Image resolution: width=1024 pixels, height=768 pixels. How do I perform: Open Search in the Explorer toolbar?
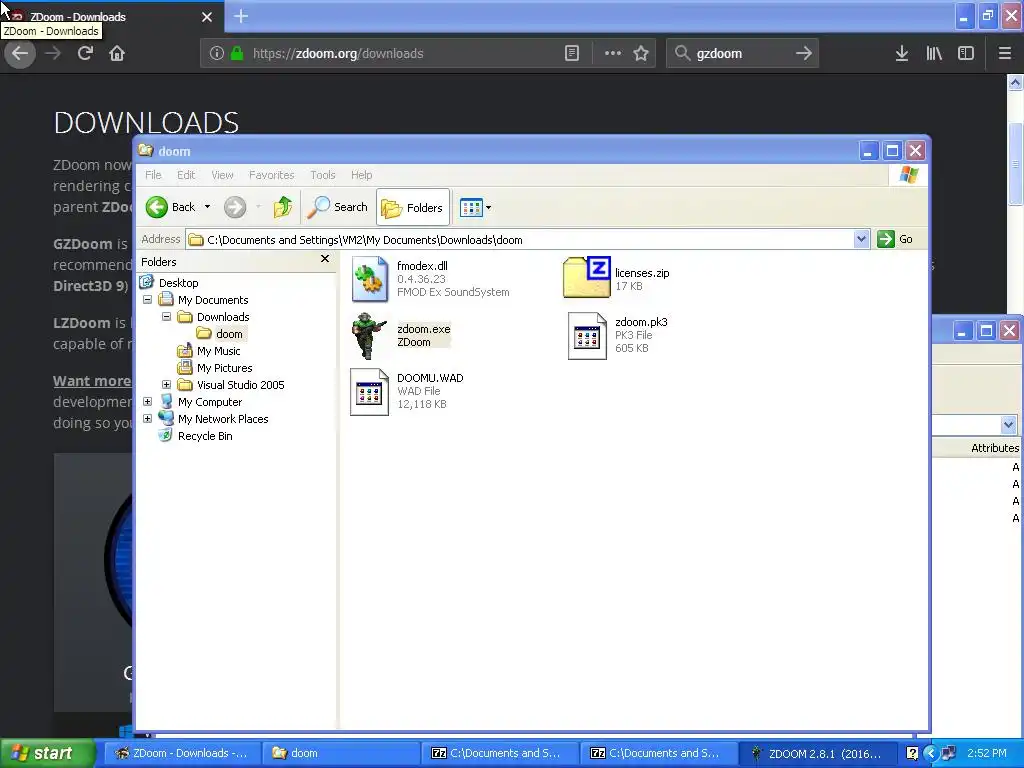tap(338, 207)
